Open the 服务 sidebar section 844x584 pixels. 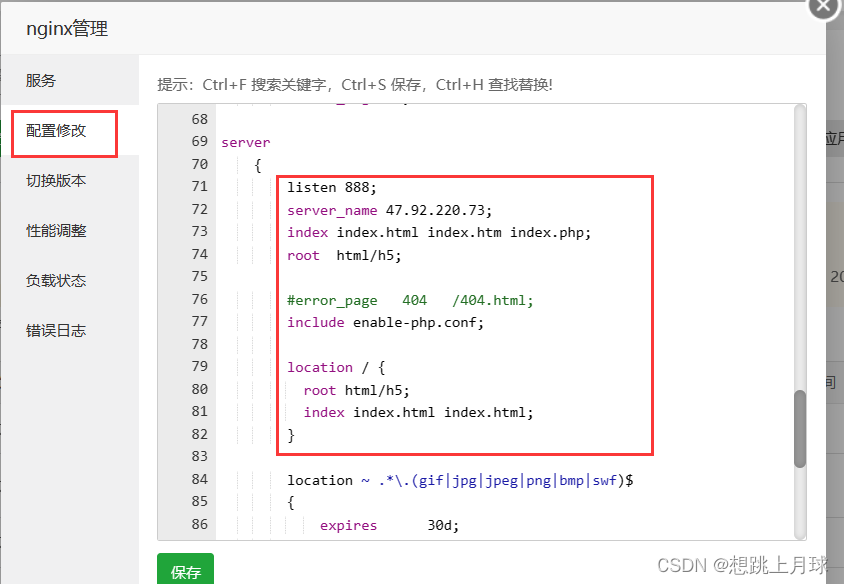point(40,81)
